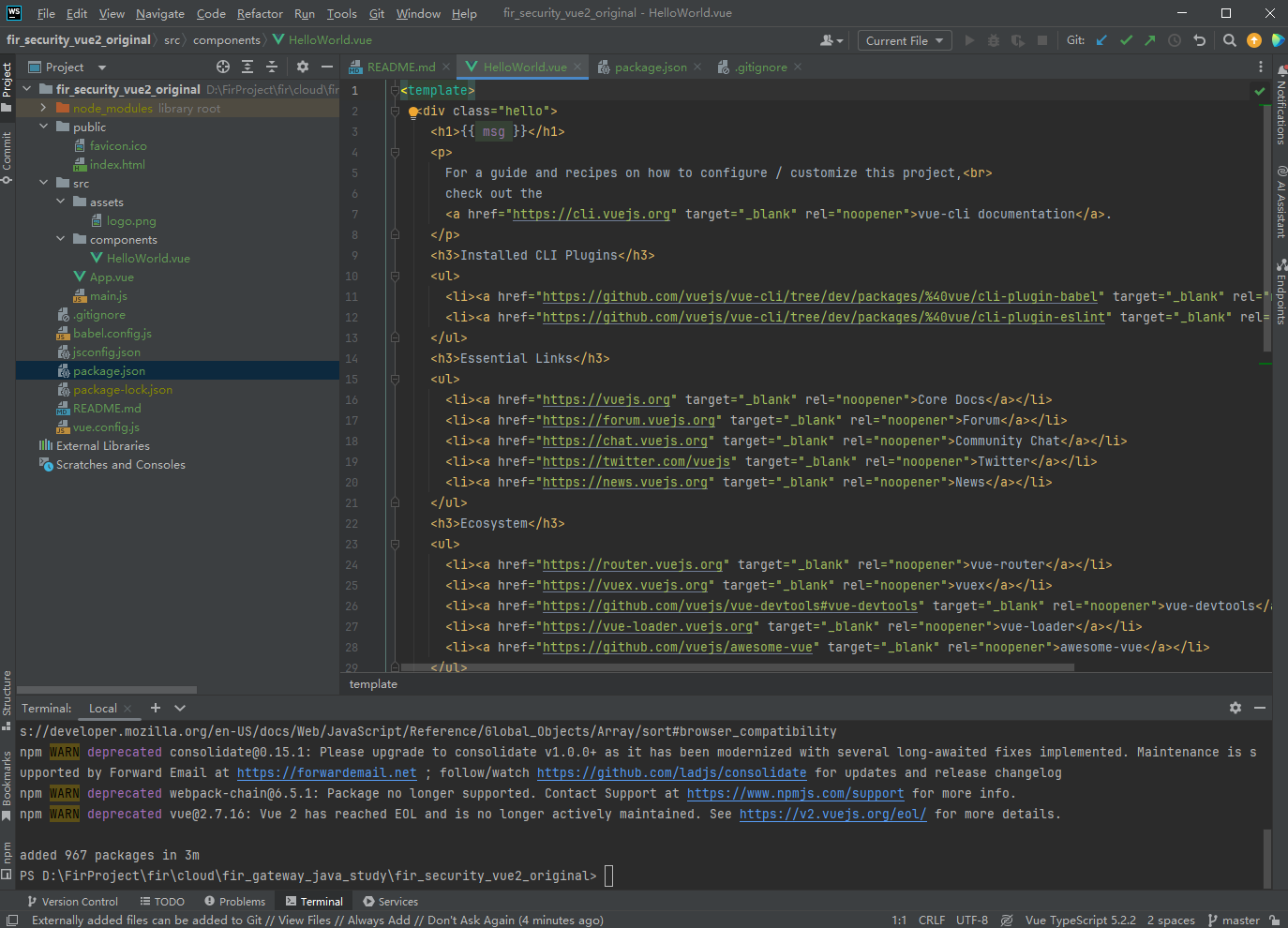Open AI Assistant sidebar
This screenshot has height=928, width=1288.
click(1281, 202)
